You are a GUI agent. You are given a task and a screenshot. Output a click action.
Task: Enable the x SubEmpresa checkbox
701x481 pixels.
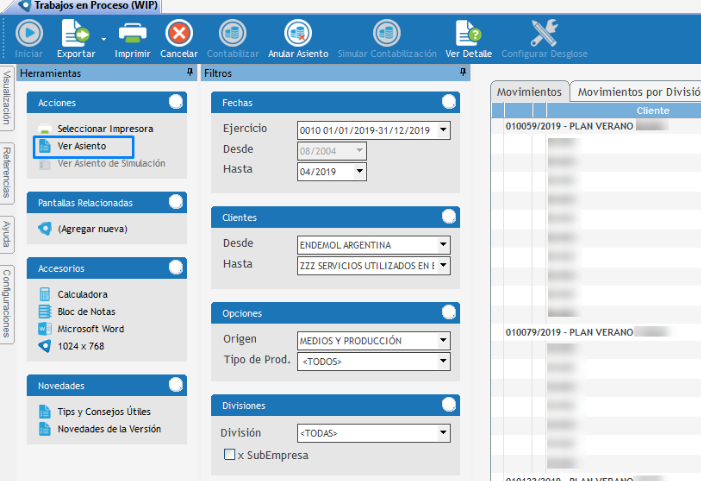230,455
